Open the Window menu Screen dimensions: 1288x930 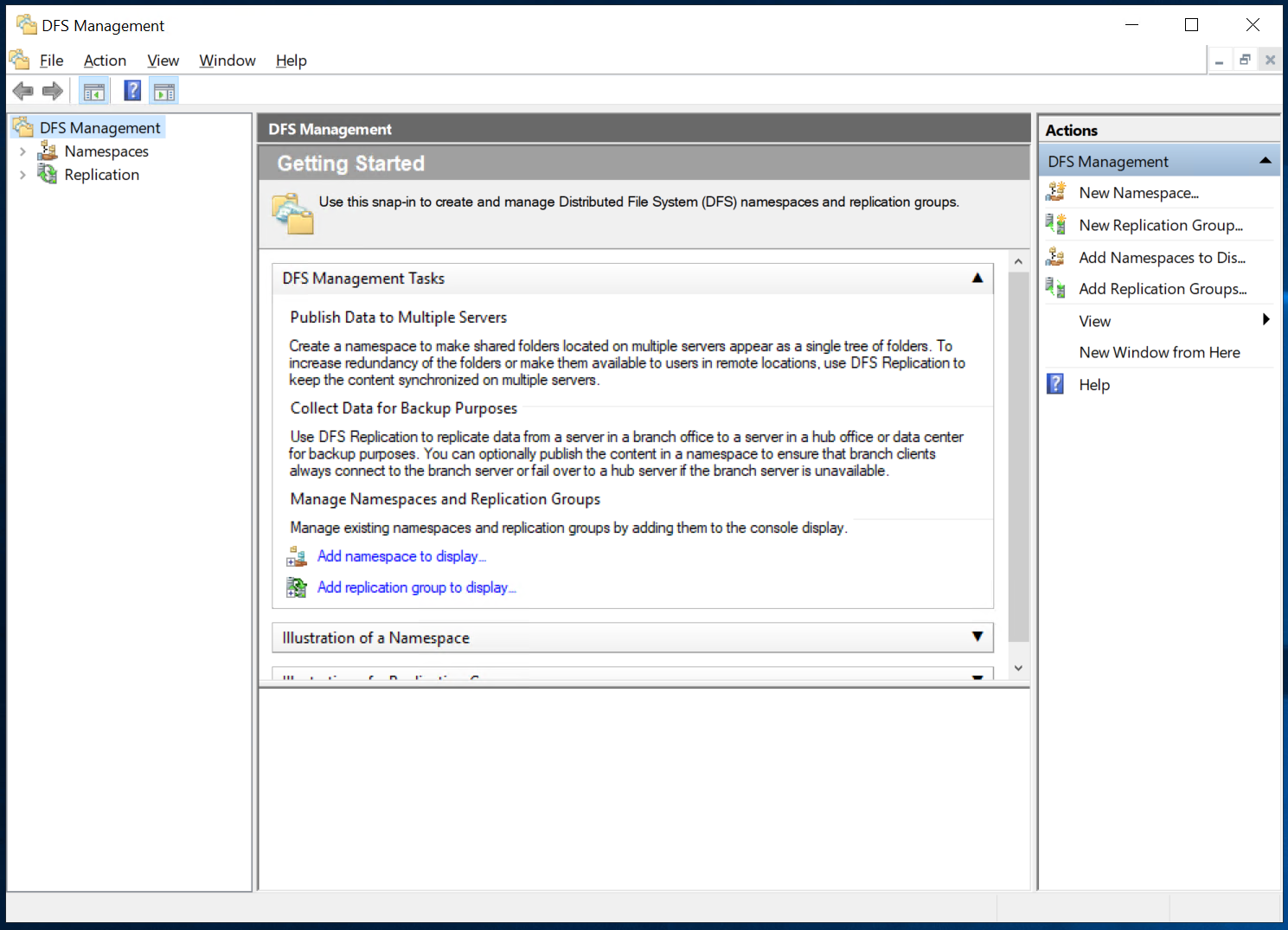click(227, 61)
